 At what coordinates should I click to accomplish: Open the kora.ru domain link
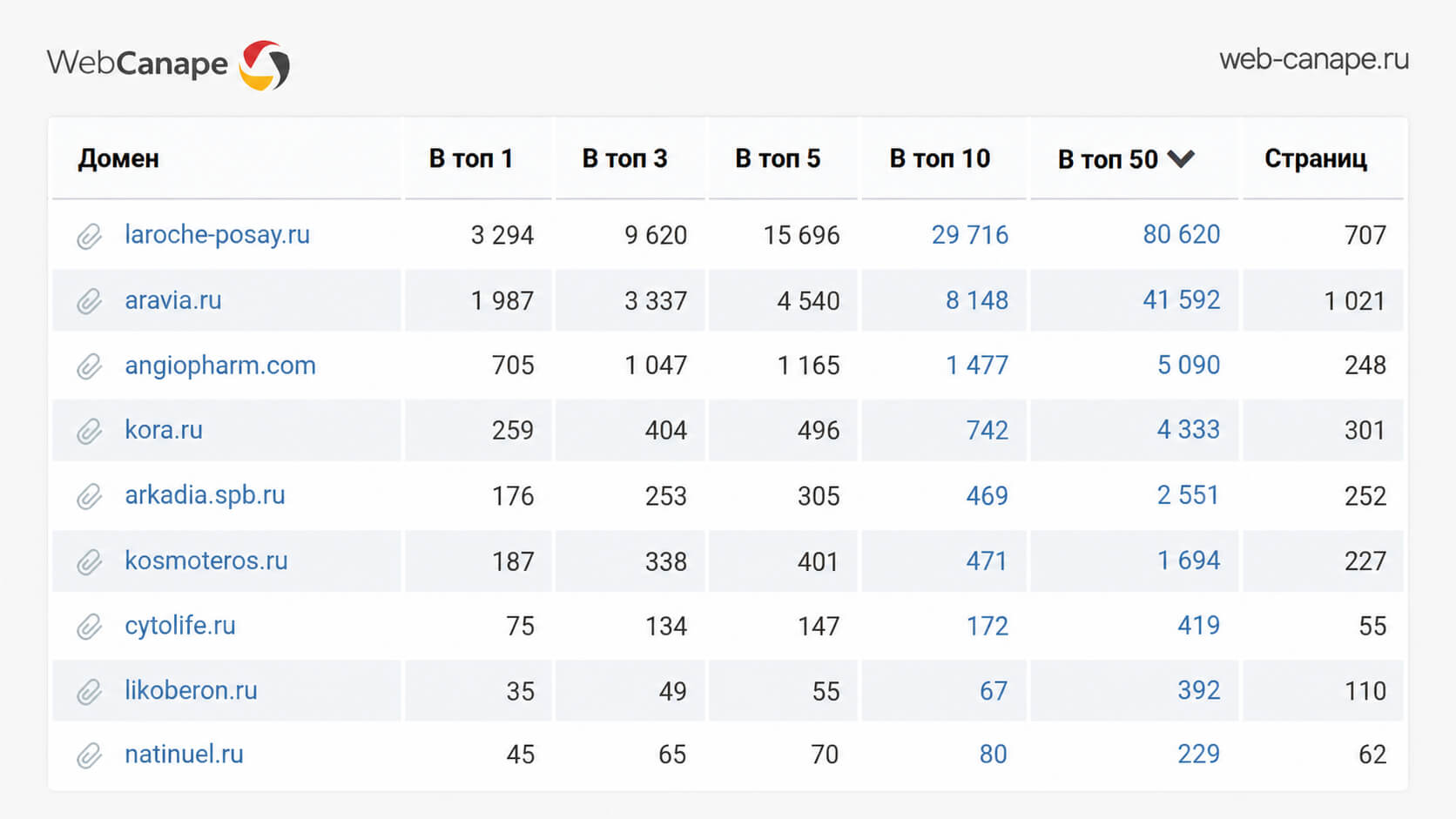click(163, 430)
